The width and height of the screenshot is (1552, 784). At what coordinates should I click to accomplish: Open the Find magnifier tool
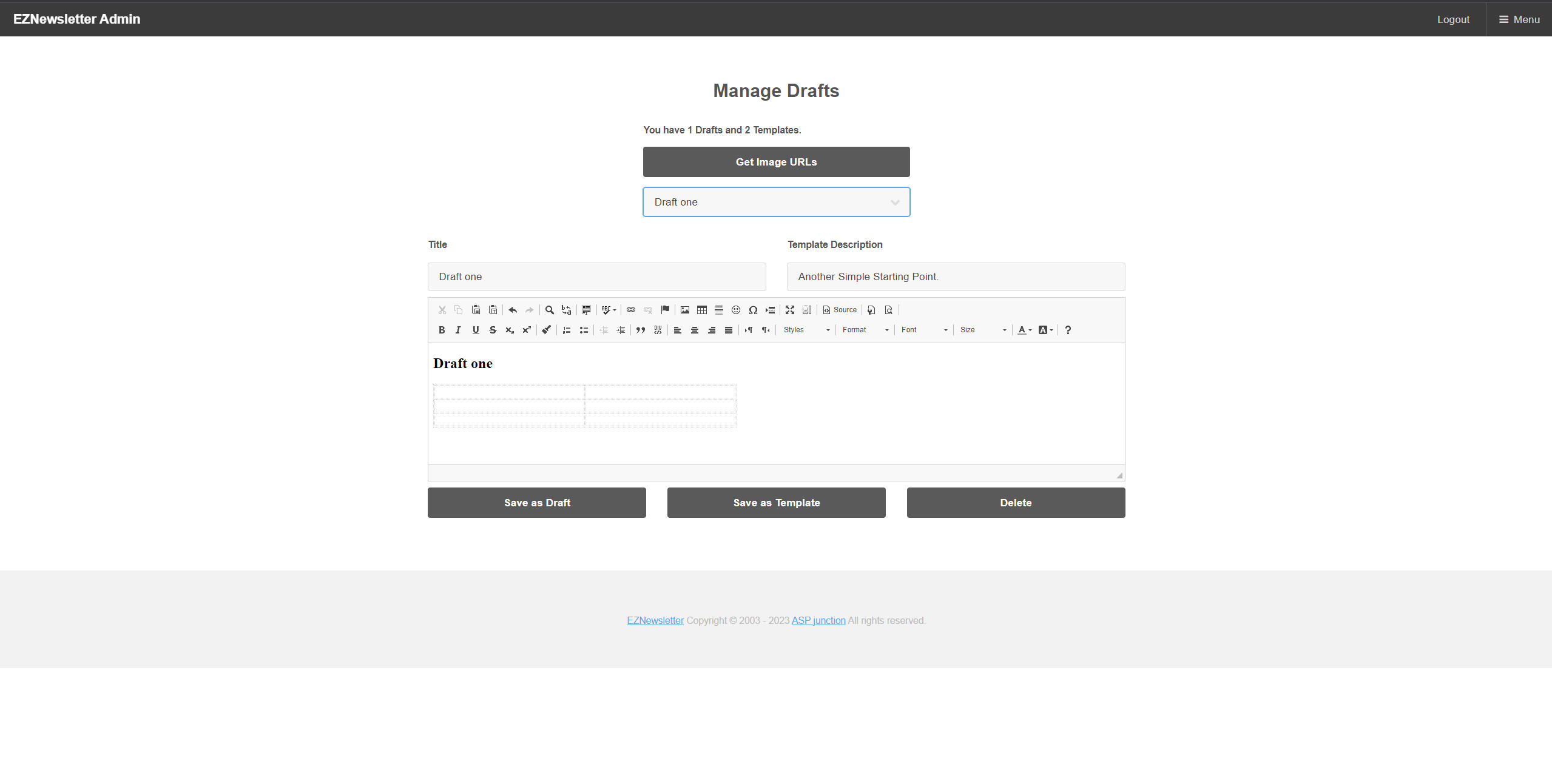coord(549,310)
